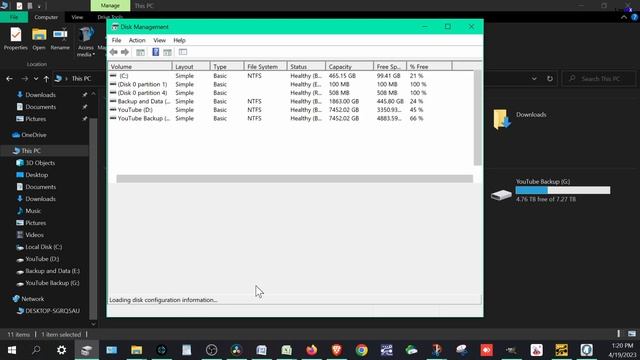Select the (C:) volume row
This screenshot has height=360, width=640.
(x=291, y=76)
